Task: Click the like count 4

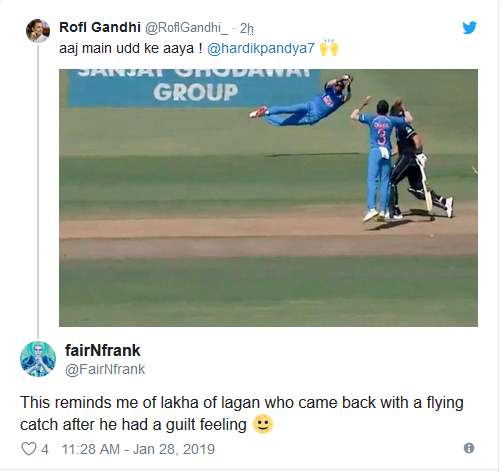Action: 45,449
